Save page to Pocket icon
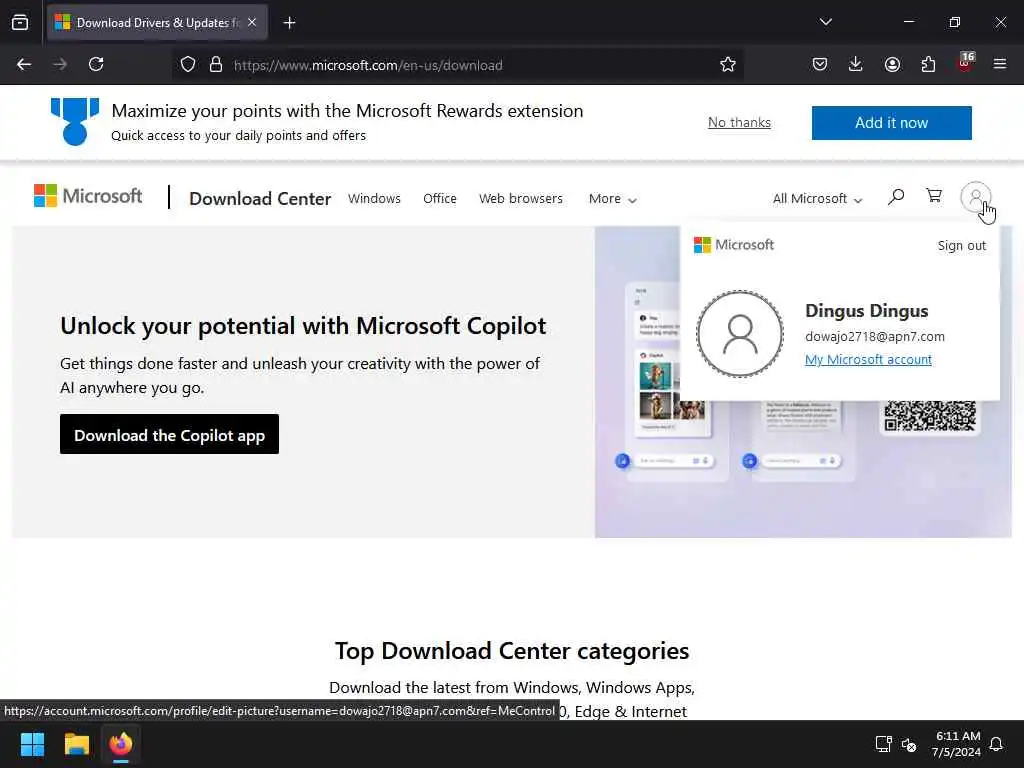Viewport: 1024px width, 768px height. click(x=820, y=64)
